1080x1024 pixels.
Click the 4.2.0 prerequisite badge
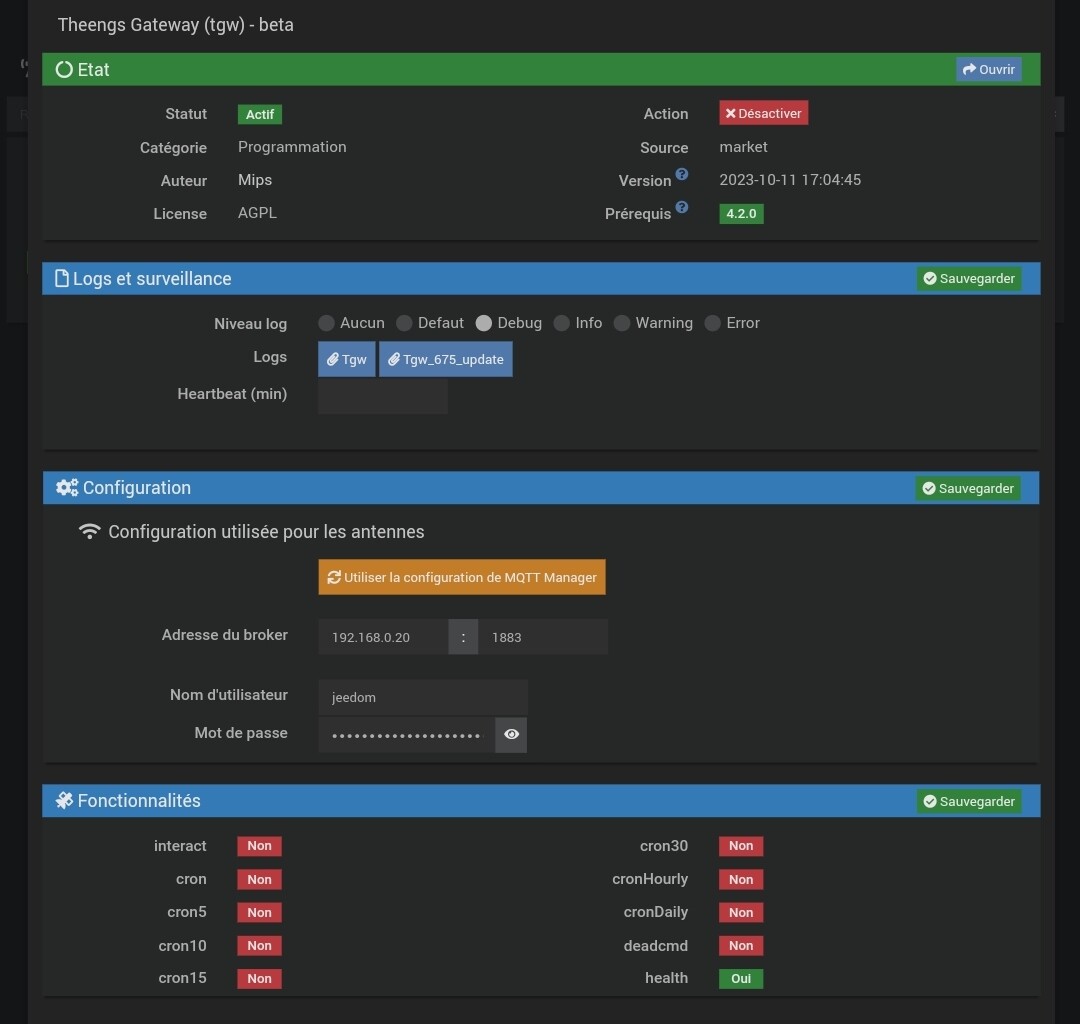coord(741,213)
